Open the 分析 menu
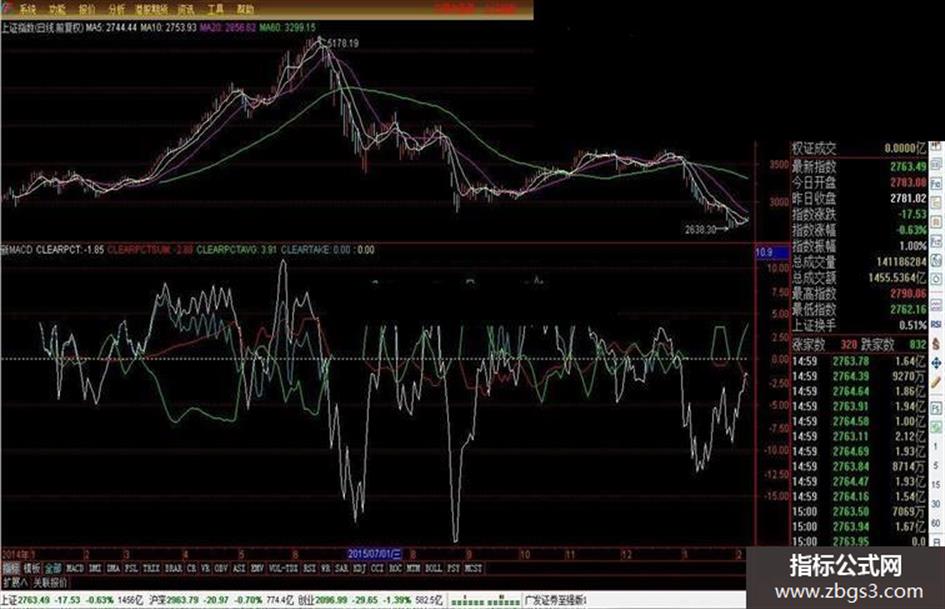The height and width of the screenshot is (609, 945). click(117, 9)
